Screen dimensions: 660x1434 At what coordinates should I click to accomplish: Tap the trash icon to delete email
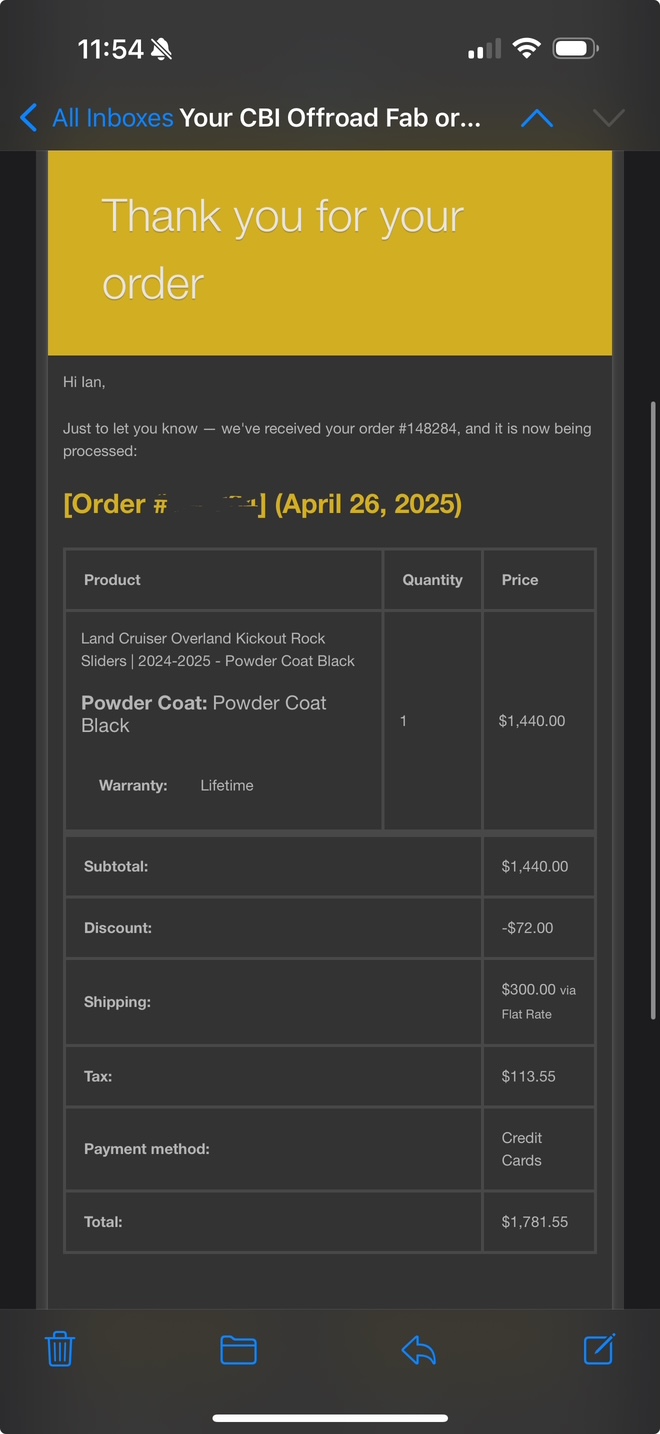(x=60, y=1349)
